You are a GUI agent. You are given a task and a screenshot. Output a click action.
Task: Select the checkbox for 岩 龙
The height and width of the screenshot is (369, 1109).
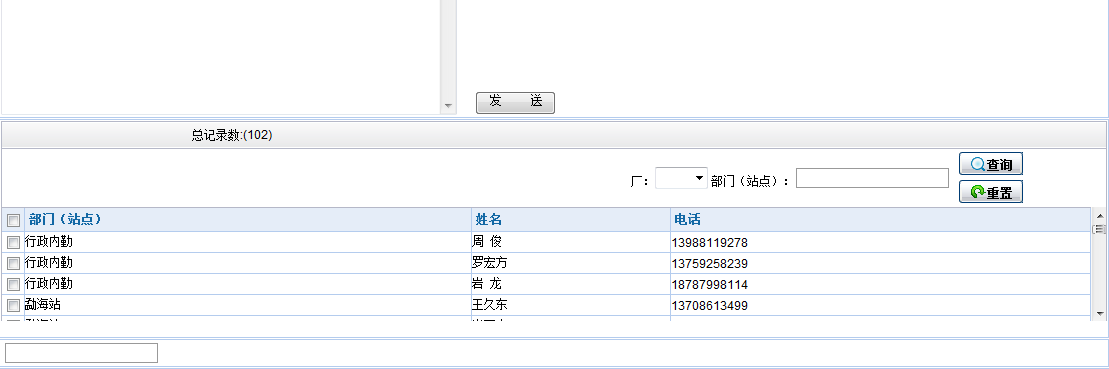13,285
